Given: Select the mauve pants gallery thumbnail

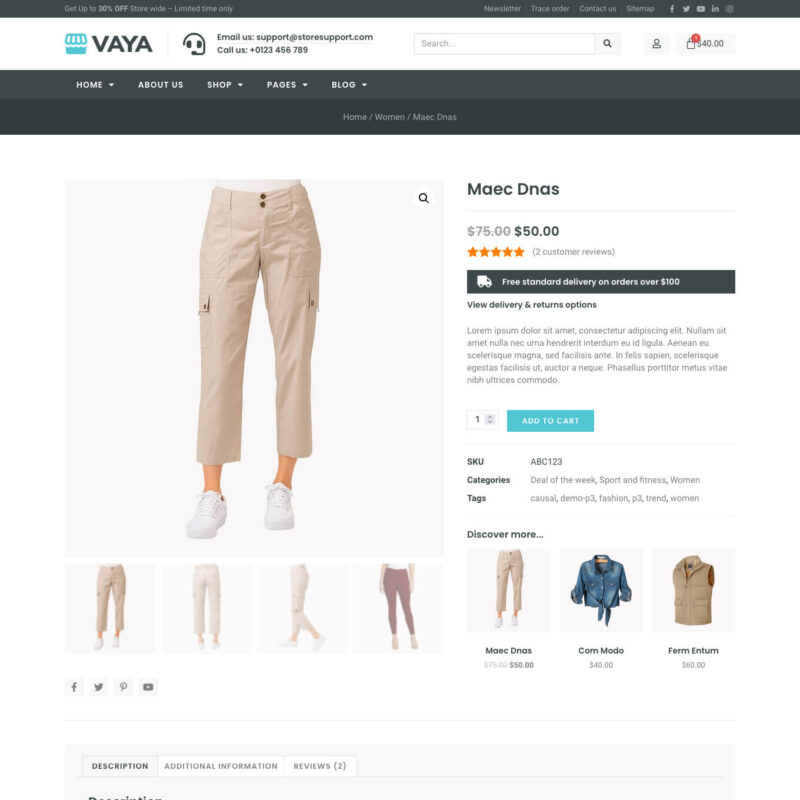Looking at the screenshot, I should [x=398, y=608].
